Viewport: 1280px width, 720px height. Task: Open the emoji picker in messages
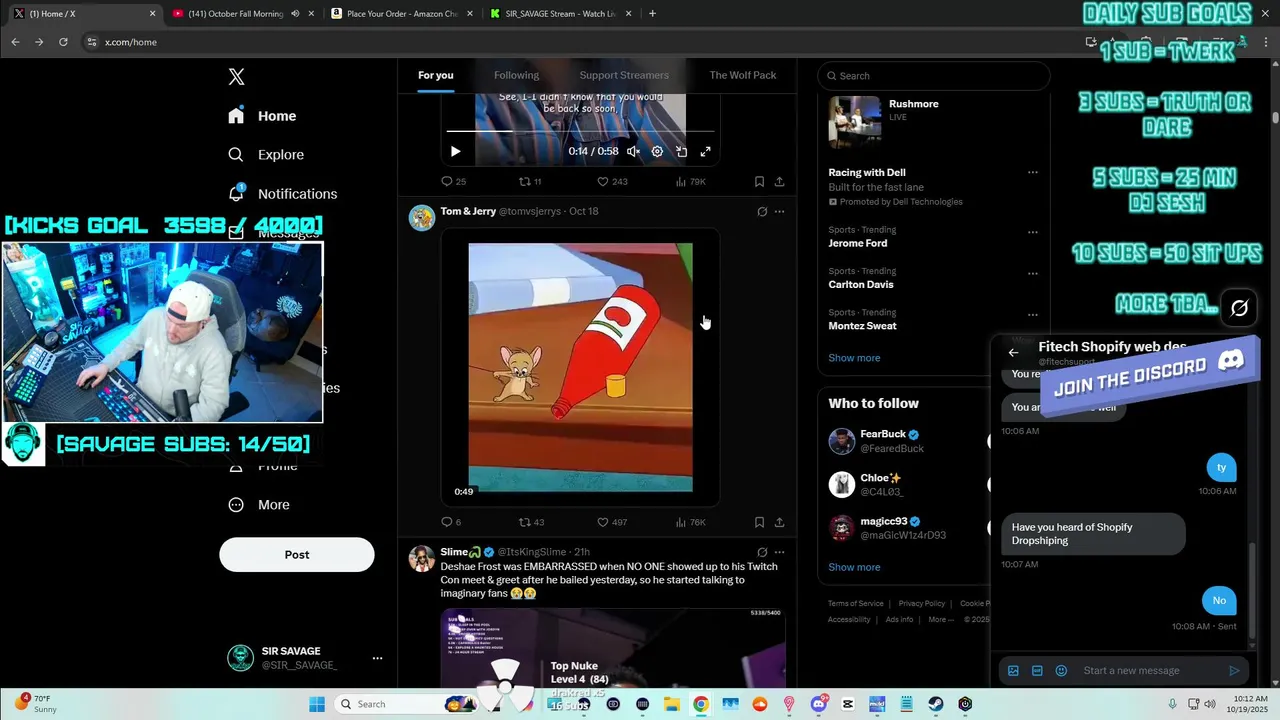[1061, 671]
